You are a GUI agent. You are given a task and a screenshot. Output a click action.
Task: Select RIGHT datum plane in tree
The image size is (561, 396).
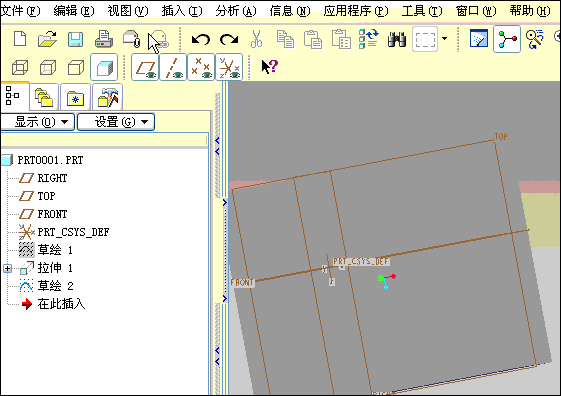(x=52, y=178)
